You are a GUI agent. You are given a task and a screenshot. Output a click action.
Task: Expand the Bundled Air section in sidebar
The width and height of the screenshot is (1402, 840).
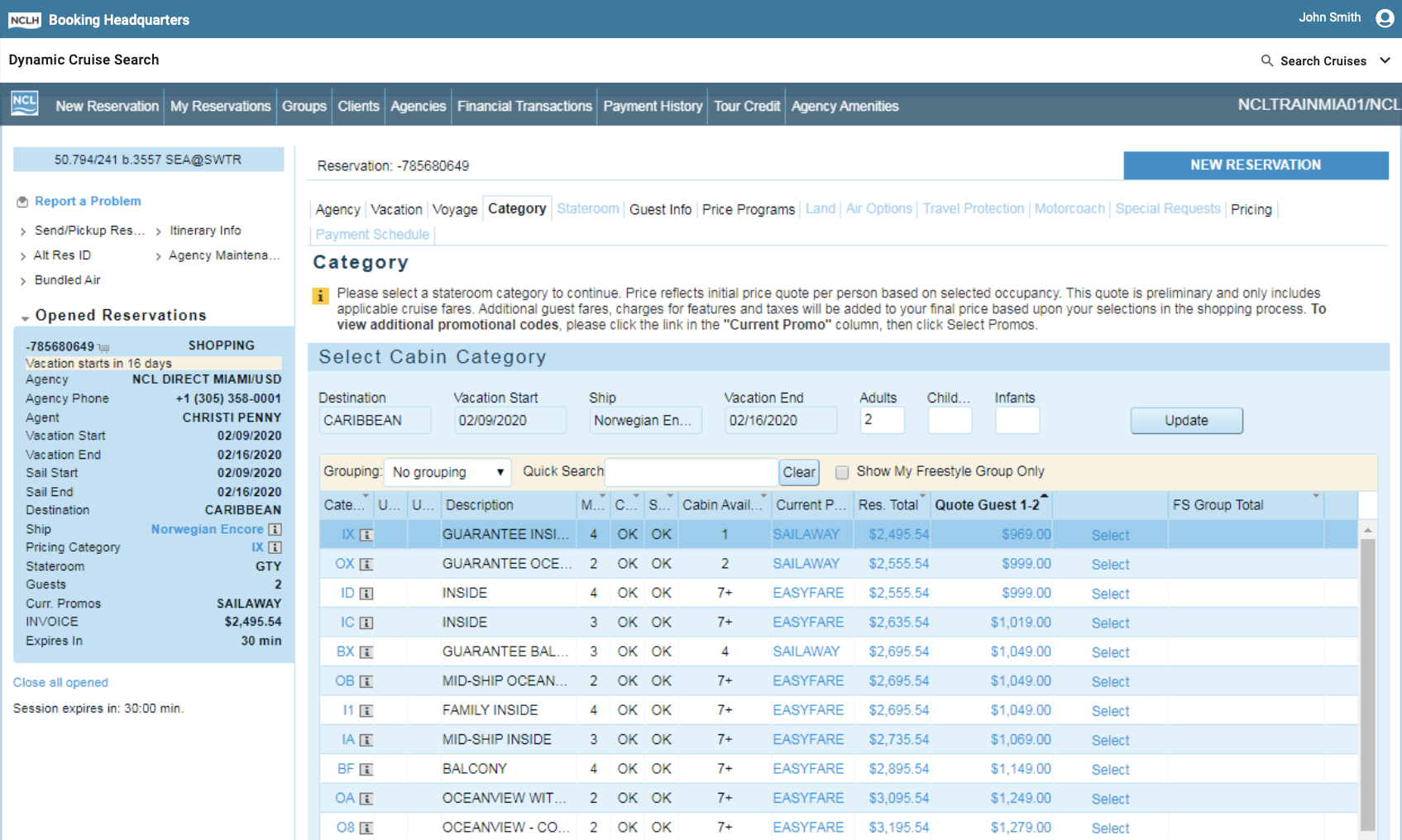tap(24, 279)
